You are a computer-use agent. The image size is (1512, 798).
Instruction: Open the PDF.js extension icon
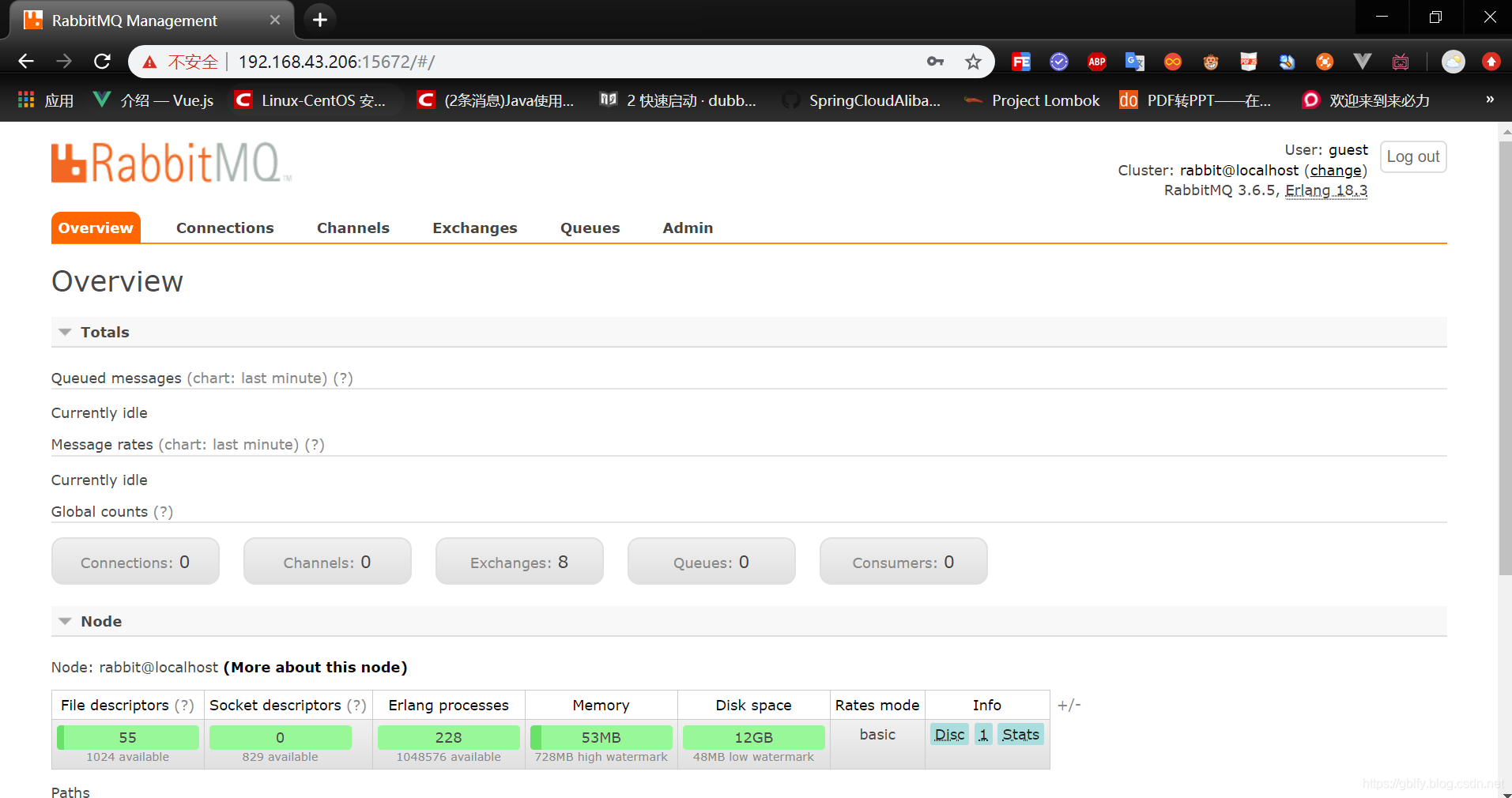(1249, 62)
